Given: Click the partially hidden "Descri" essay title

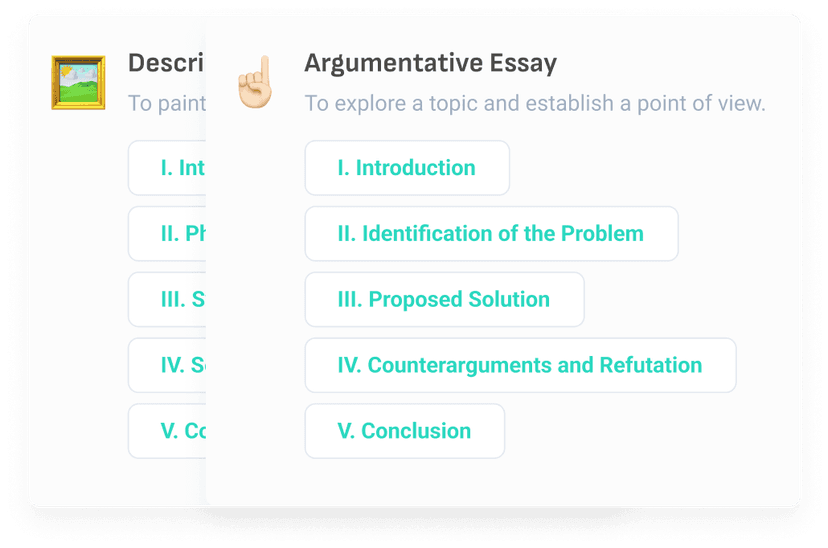Looking at the screenshot, I should tap(166, 63).
